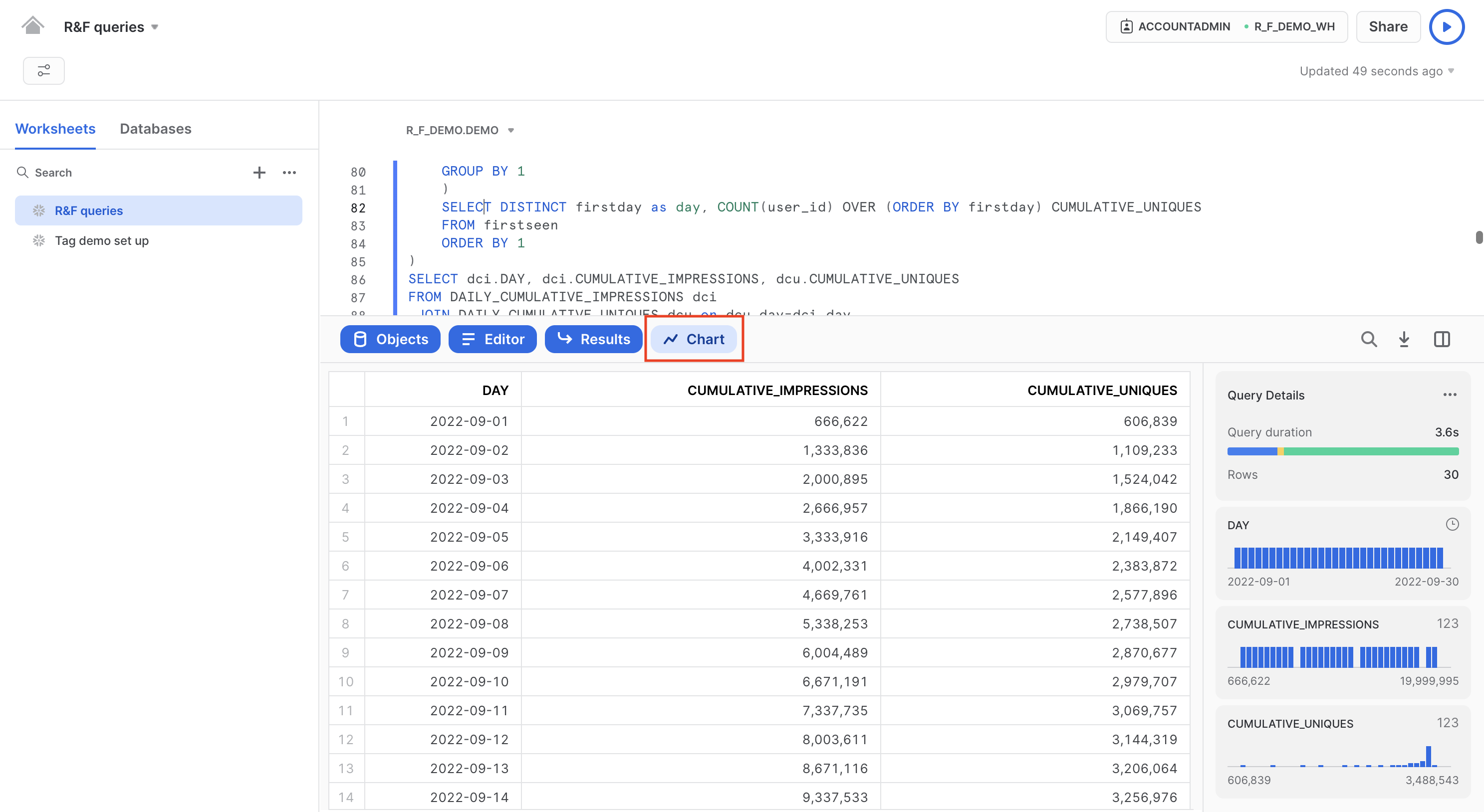The width and height of the screenshot is (1484, 812).
Task: Click the Query duration progress bar
Action: (1342, 451)
